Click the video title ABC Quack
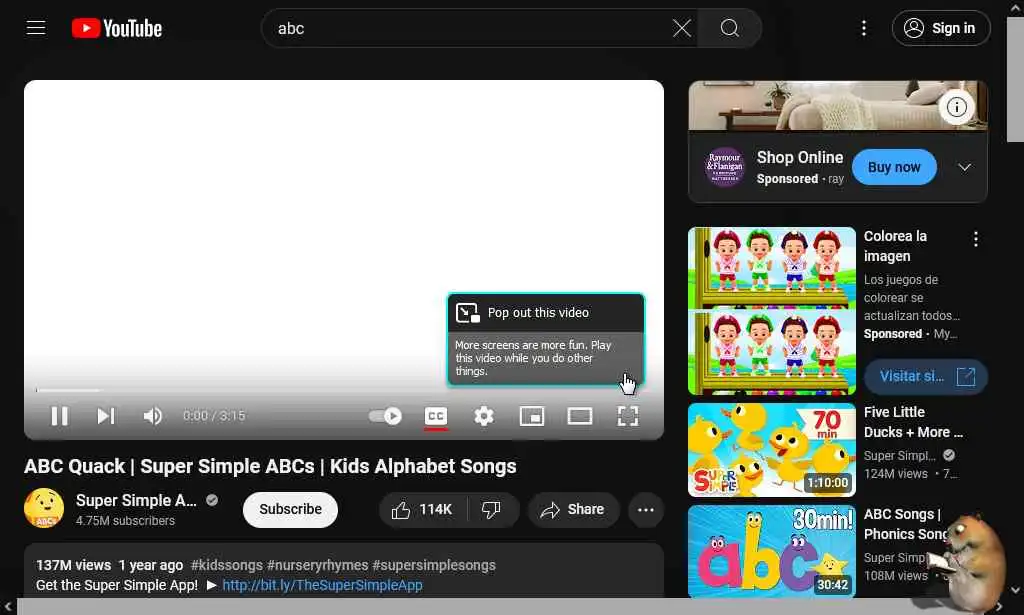Image resolution: width=1024 pixels, height=615 pixels. click(270, 466)
